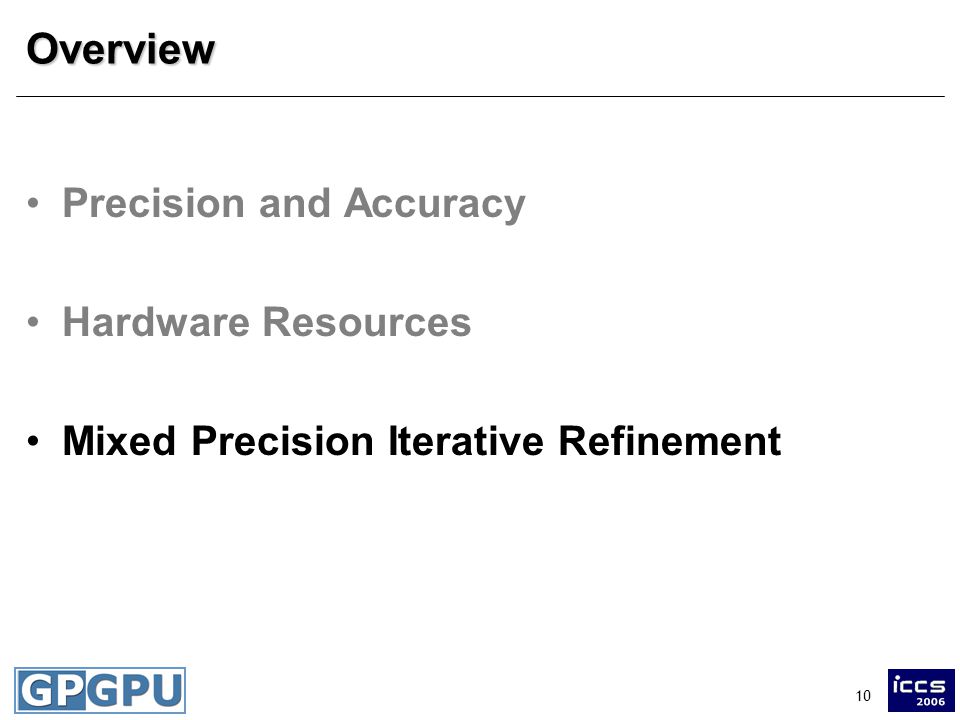The image size is (960, 720).
Task: Click the 'iccs' lettering in the logo
Action: click(919, 684)
